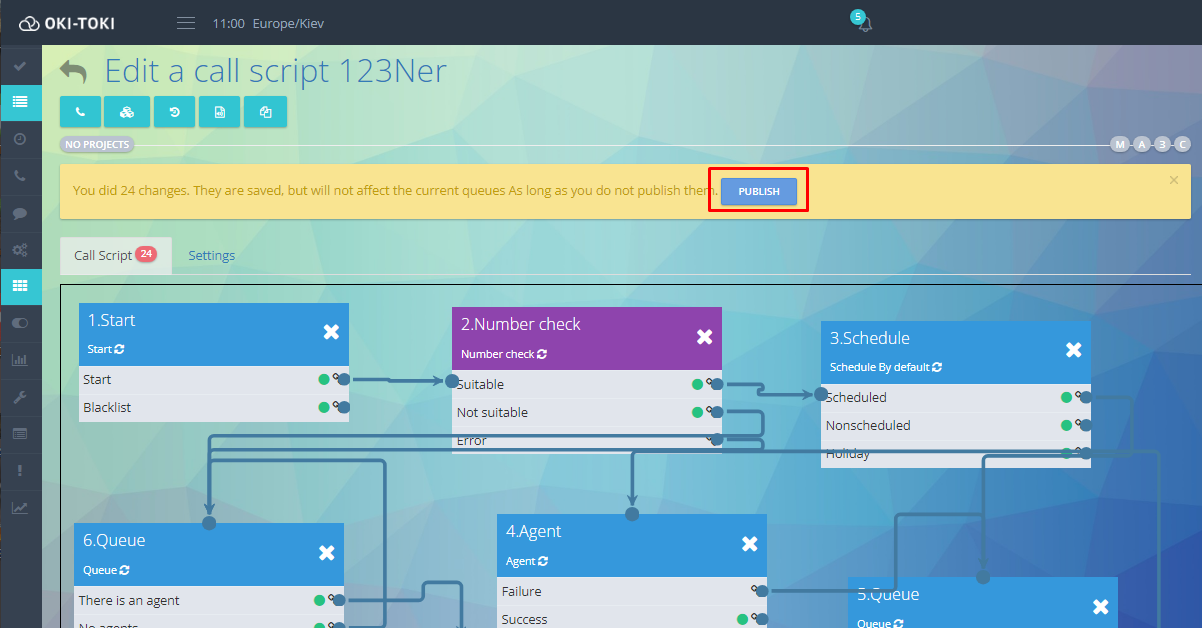Open the clock item in sidebar
The height and width of the screenshot is (628, 1202).
pyautogui.click(x=20, y=139)
